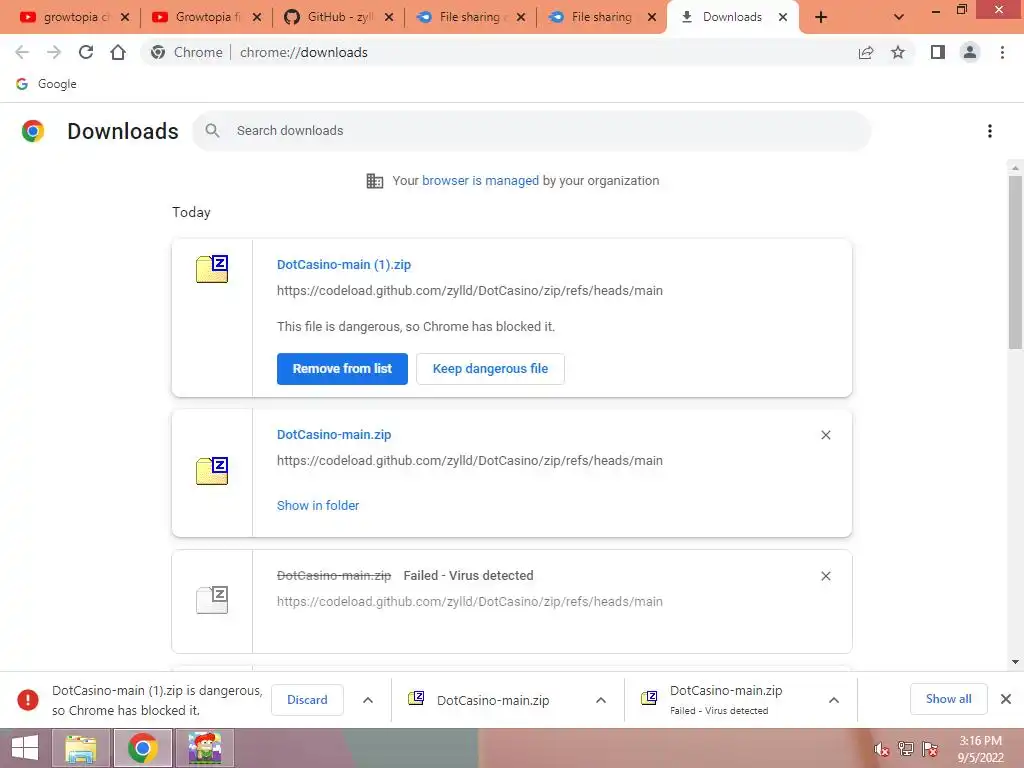Viewport: 1024px width, 768px height.
Task: Click the Action Center flag tray icon
Action: click(930, 749)
